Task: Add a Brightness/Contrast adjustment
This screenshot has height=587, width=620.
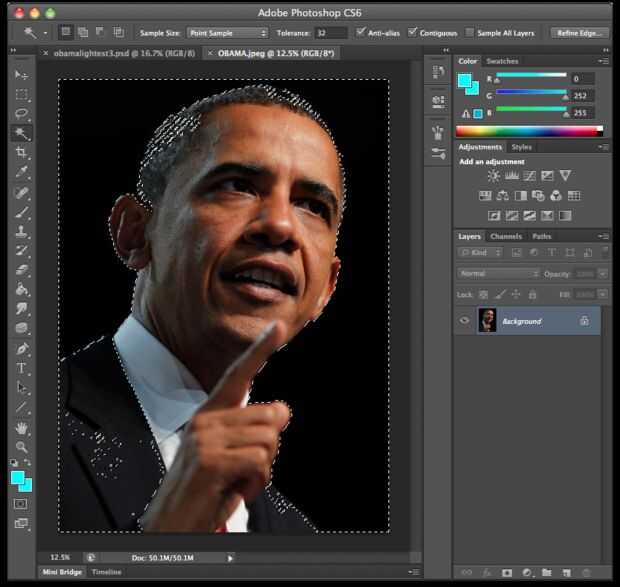Action: [493, 176]
